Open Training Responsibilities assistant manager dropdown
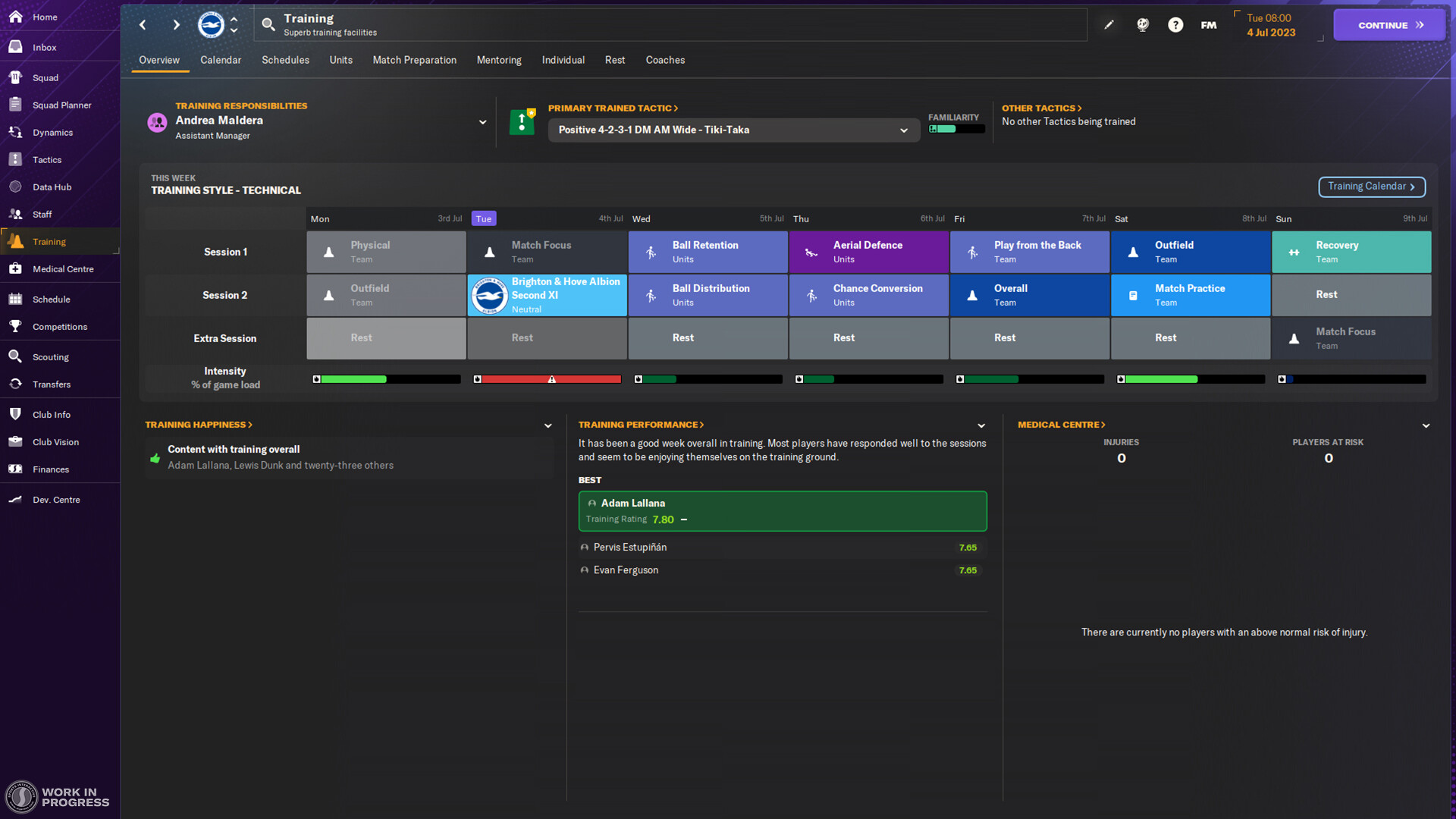 pos(482,122)
